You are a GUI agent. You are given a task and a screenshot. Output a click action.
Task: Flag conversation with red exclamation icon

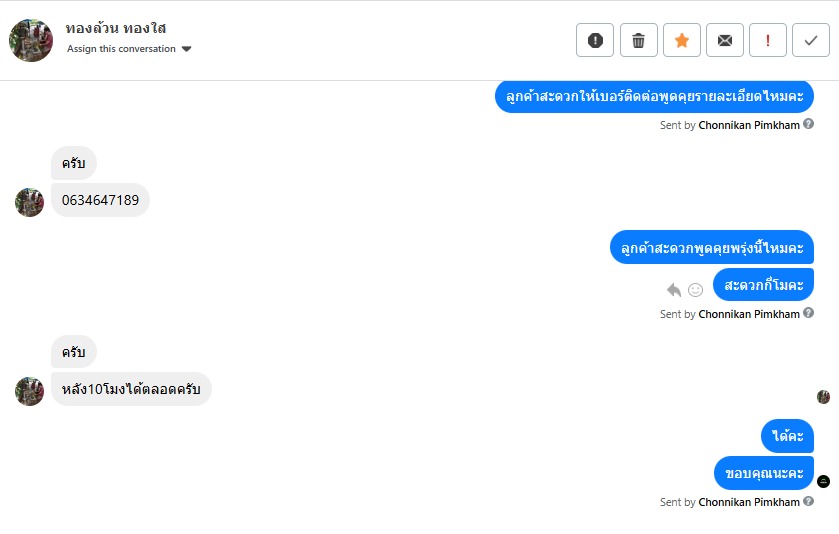point(768,40)
